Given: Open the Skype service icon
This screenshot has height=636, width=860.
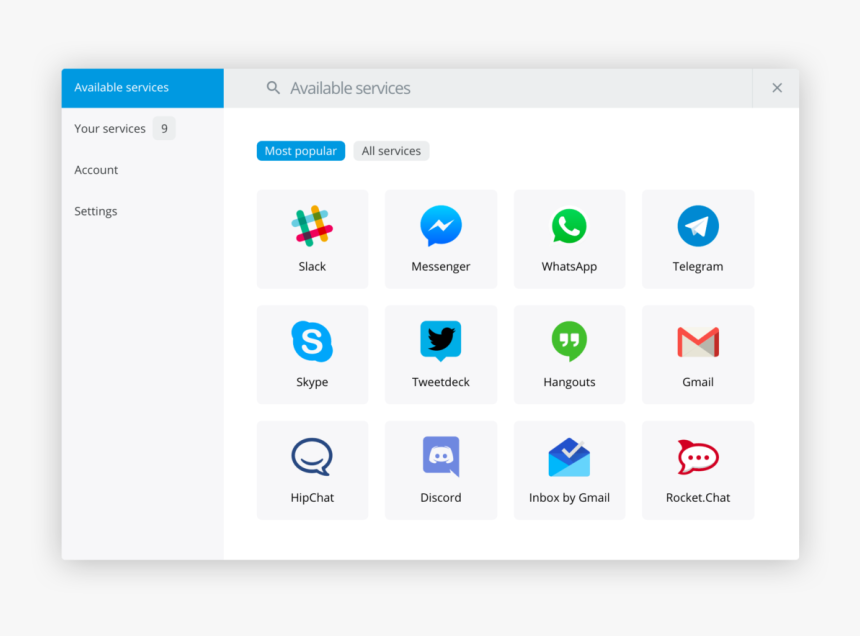Looking at the screenshot, I should (x=312, y=342).
